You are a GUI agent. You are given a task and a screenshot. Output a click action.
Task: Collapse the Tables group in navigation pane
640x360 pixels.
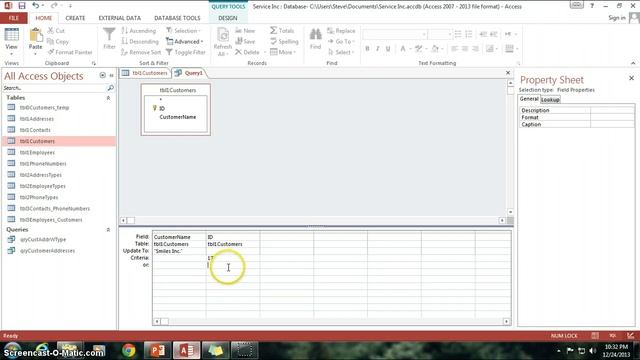(x=108, y=98)
